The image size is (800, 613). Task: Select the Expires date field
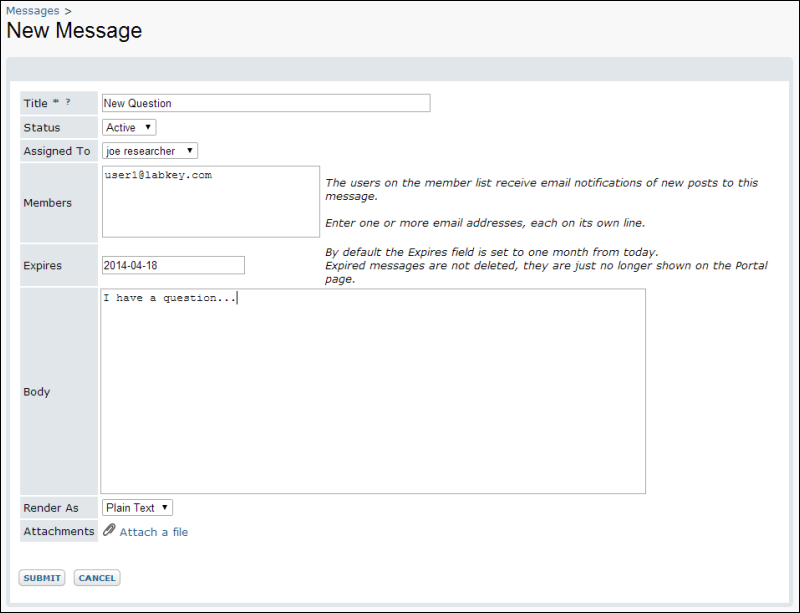(x=173, y=265)
